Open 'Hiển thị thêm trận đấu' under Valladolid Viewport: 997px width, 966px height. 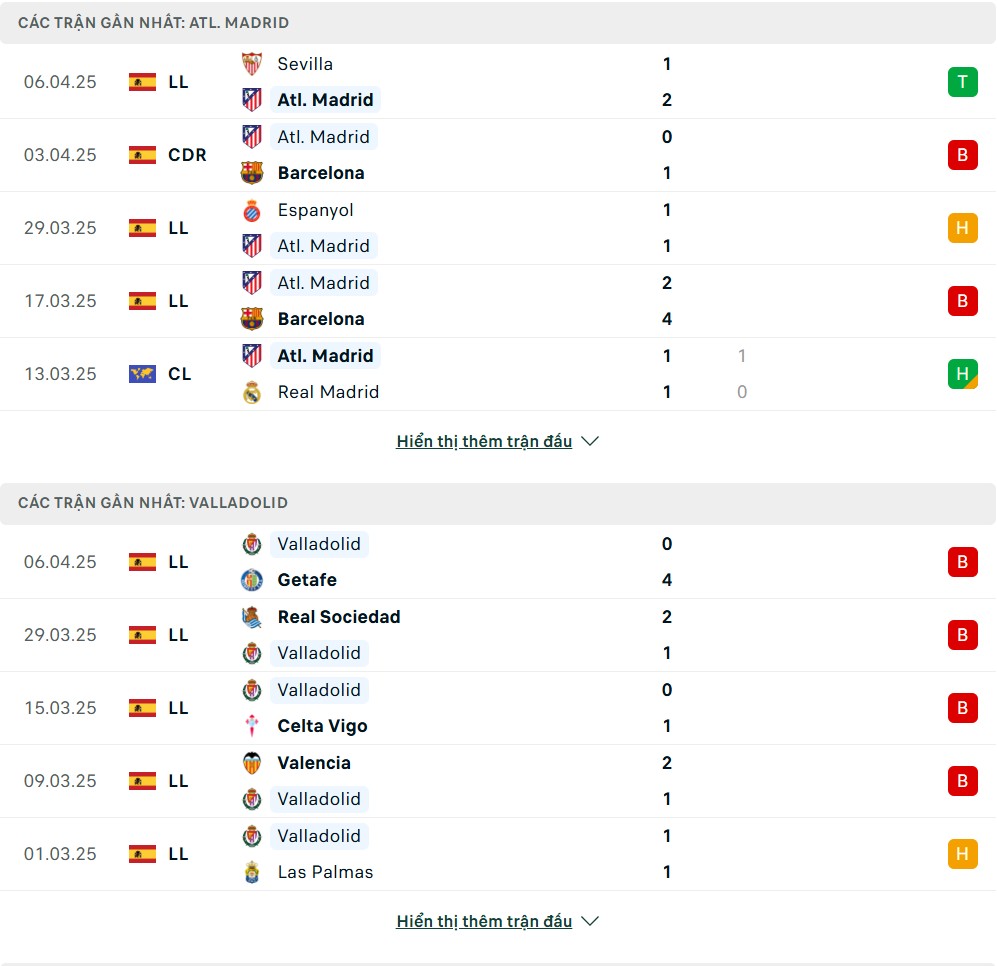click(484, 921)
